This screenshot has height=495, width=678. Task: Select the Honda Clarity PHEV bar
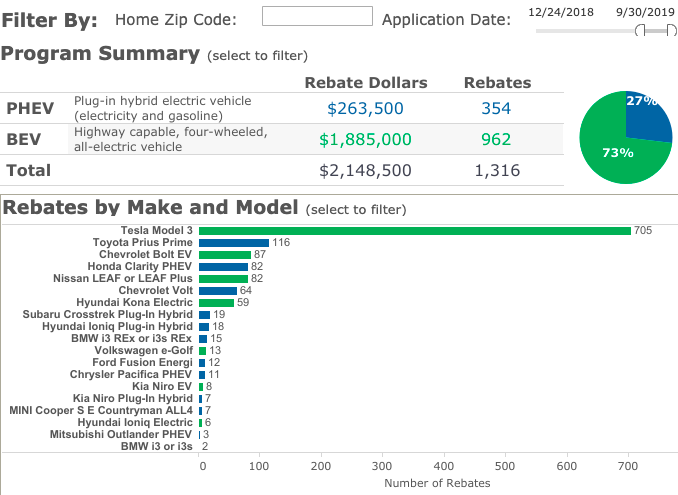[x=224, y=267]
